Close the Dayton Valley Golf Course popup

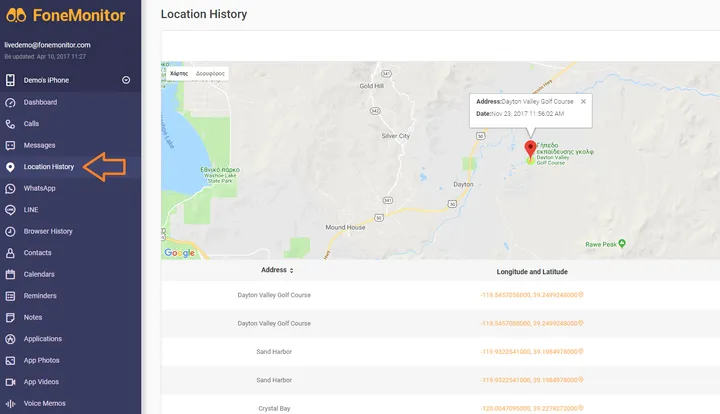[583, 101]
